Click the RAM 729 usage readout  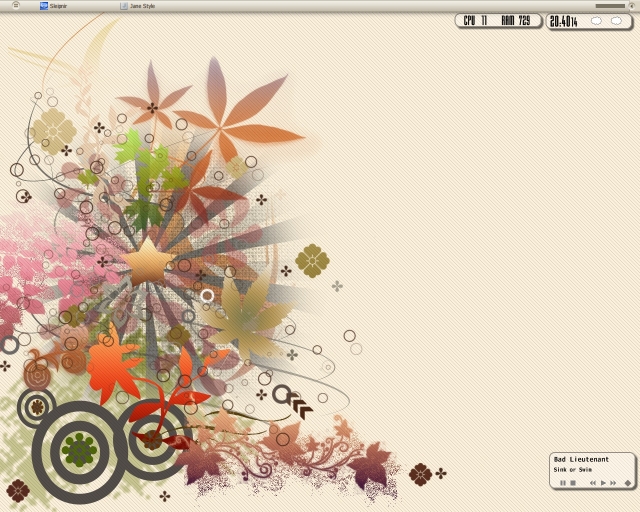point(516,20)
